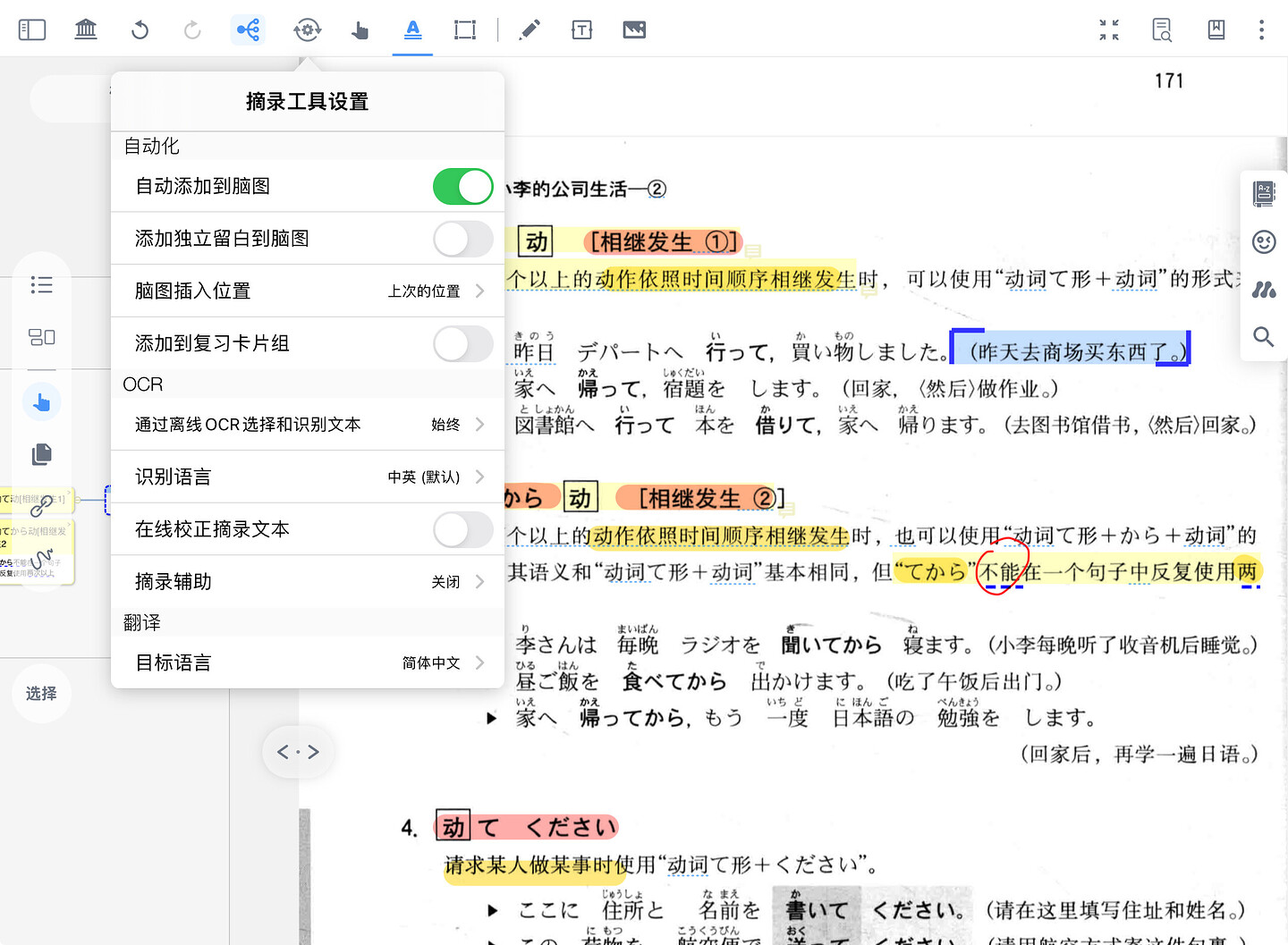Open 摘录辅助 setting row
Screen dimensions: 1288x945
tap(307, 582)
